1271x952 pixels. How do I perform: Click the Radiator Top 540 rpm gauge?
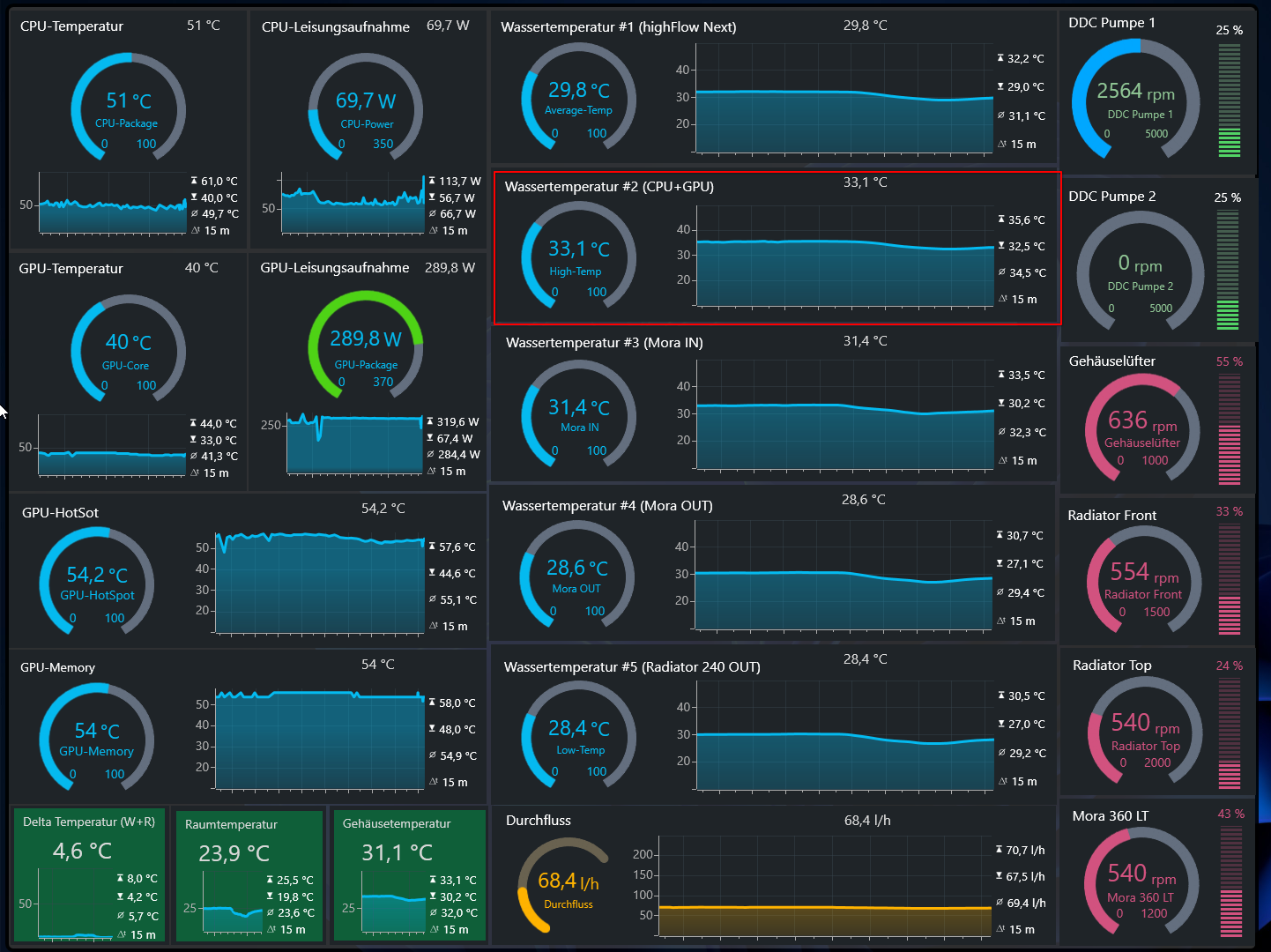(x=1145, y=732)
